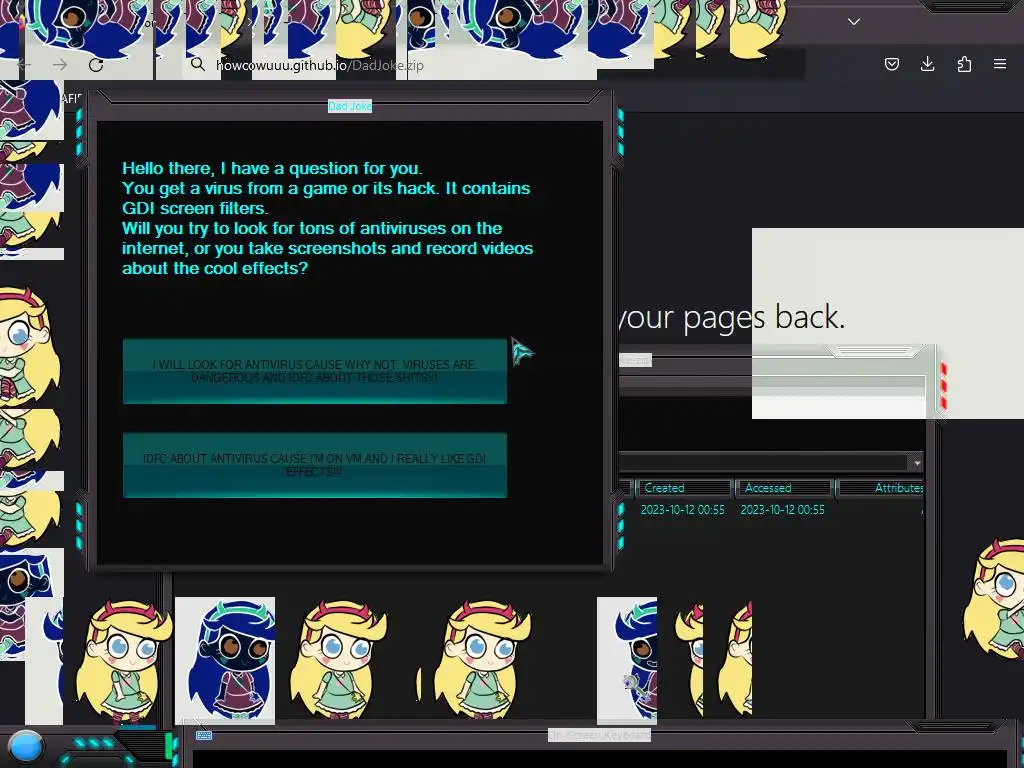The height and width of the screenshot is (768, 1024).
Task: Choose the 'I WILL LOOK FOR ANTIVIRUS' answer button
Action: tap(315, 371)
